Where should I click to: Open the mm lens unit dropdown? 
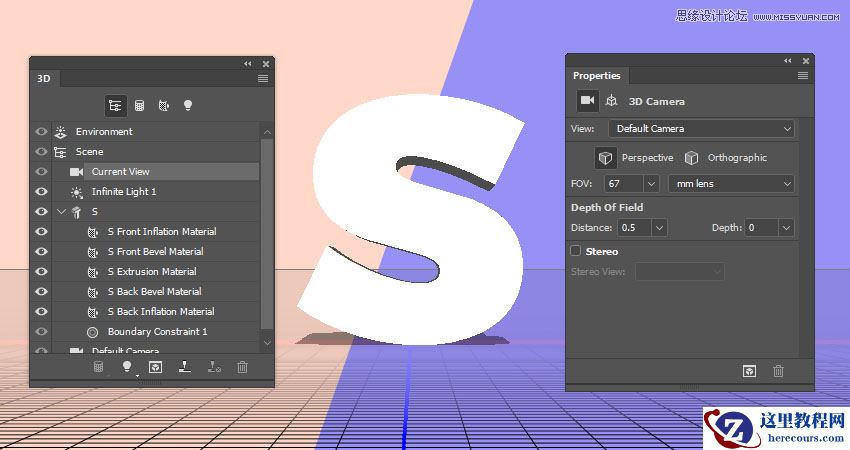(732, 184)
